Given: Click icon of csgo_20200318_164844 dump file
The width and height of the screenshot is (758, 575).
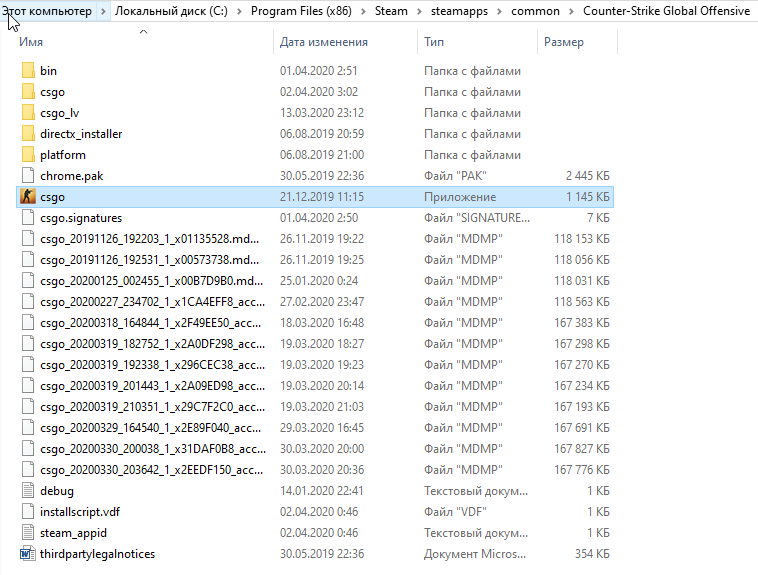Looking at the screenshot, I should 28,323.
